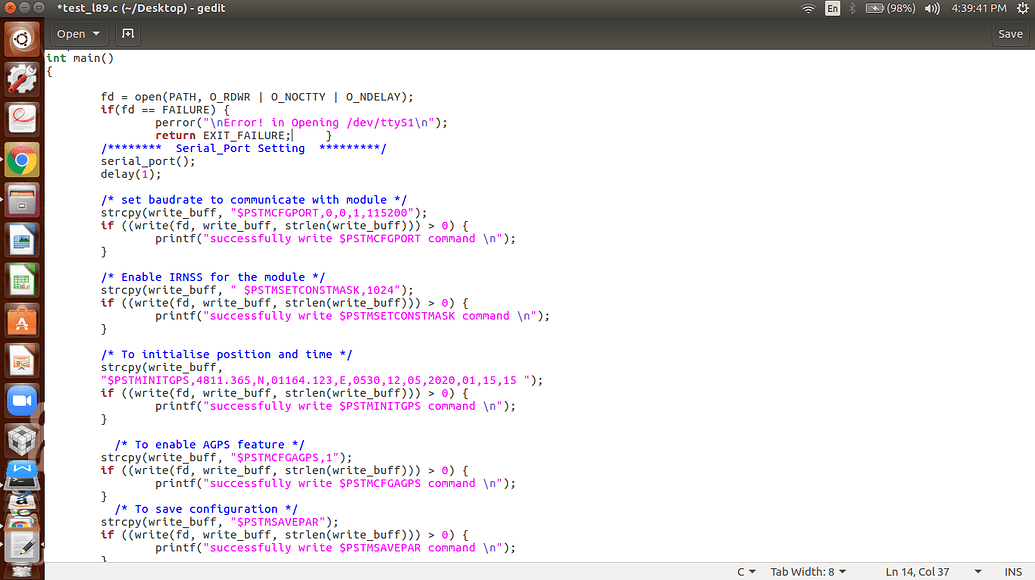Image resolution: width=1035 pixels, height=580 pixels.
Task: Expand the Open recent files dropdown
Action: point(96,34)
